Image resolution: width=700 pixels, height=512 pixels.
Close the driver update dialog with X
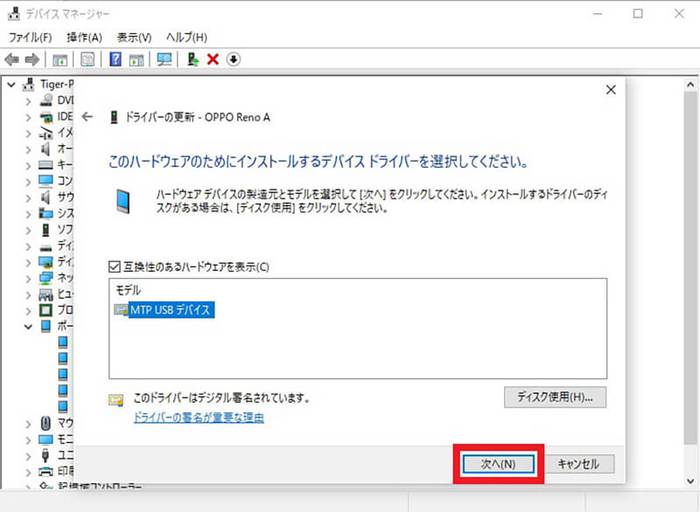611,90
